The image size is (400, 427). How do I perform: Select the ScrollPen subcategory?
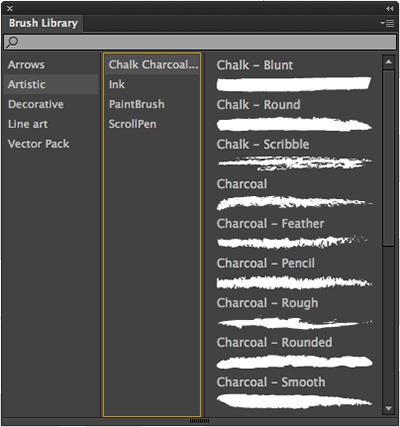pyautogui.click(x=132, y=124)
